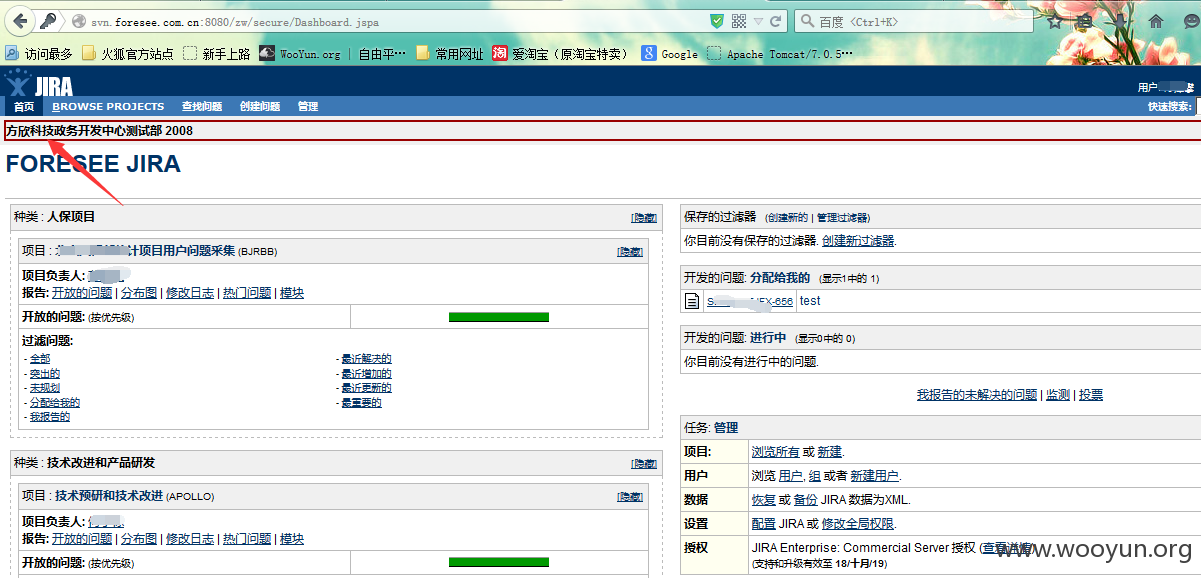Open the 监测 link

pyautogui.click(x=1057, y=395)
